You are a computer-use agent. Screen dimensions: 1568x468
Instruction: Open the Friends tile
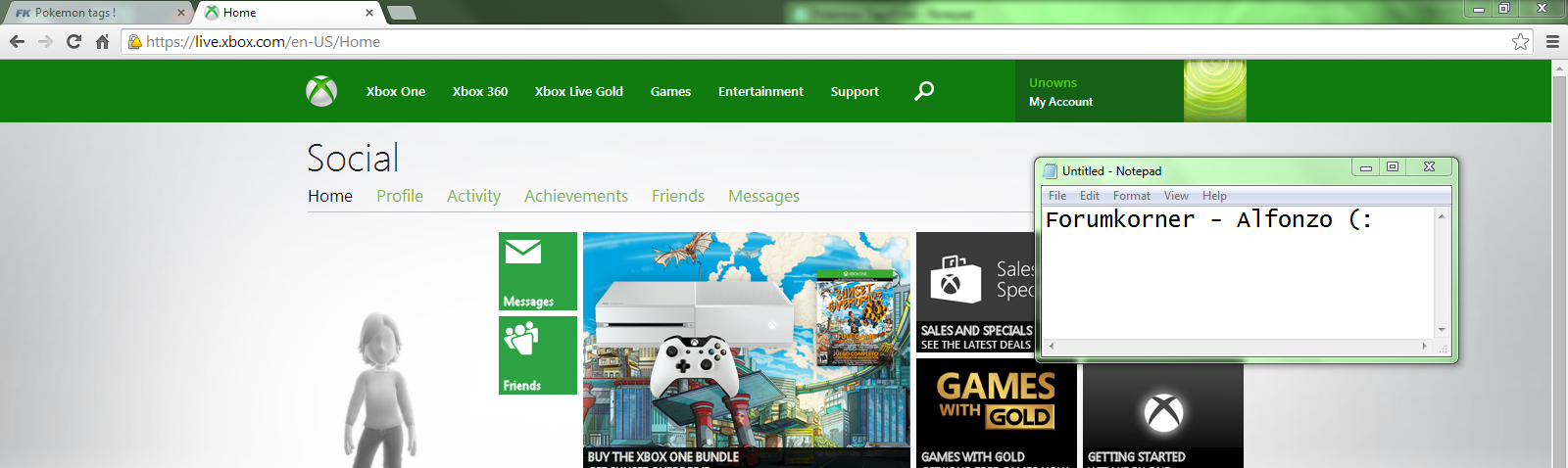(x=538, y=355)
